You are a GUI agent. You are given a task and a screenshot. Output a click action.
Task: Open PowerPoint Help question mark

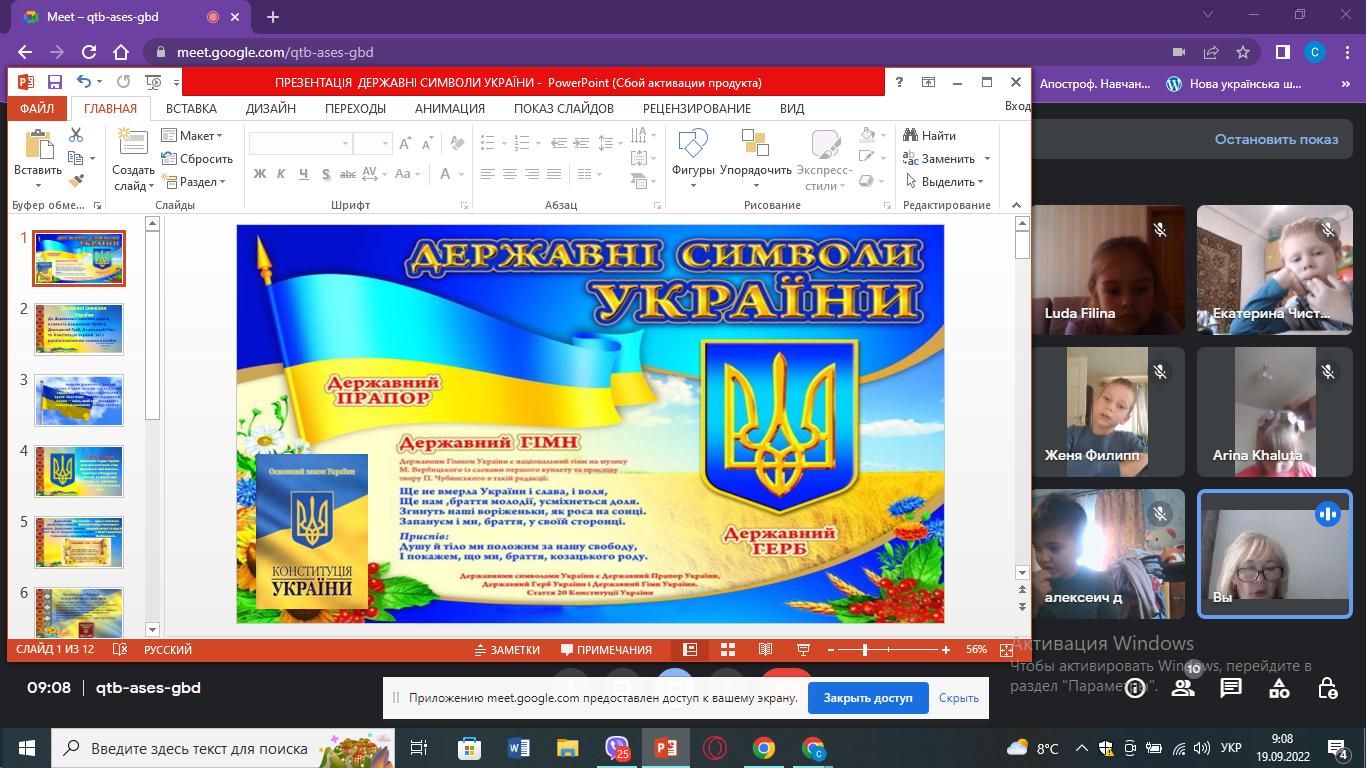tap(899, 83)
